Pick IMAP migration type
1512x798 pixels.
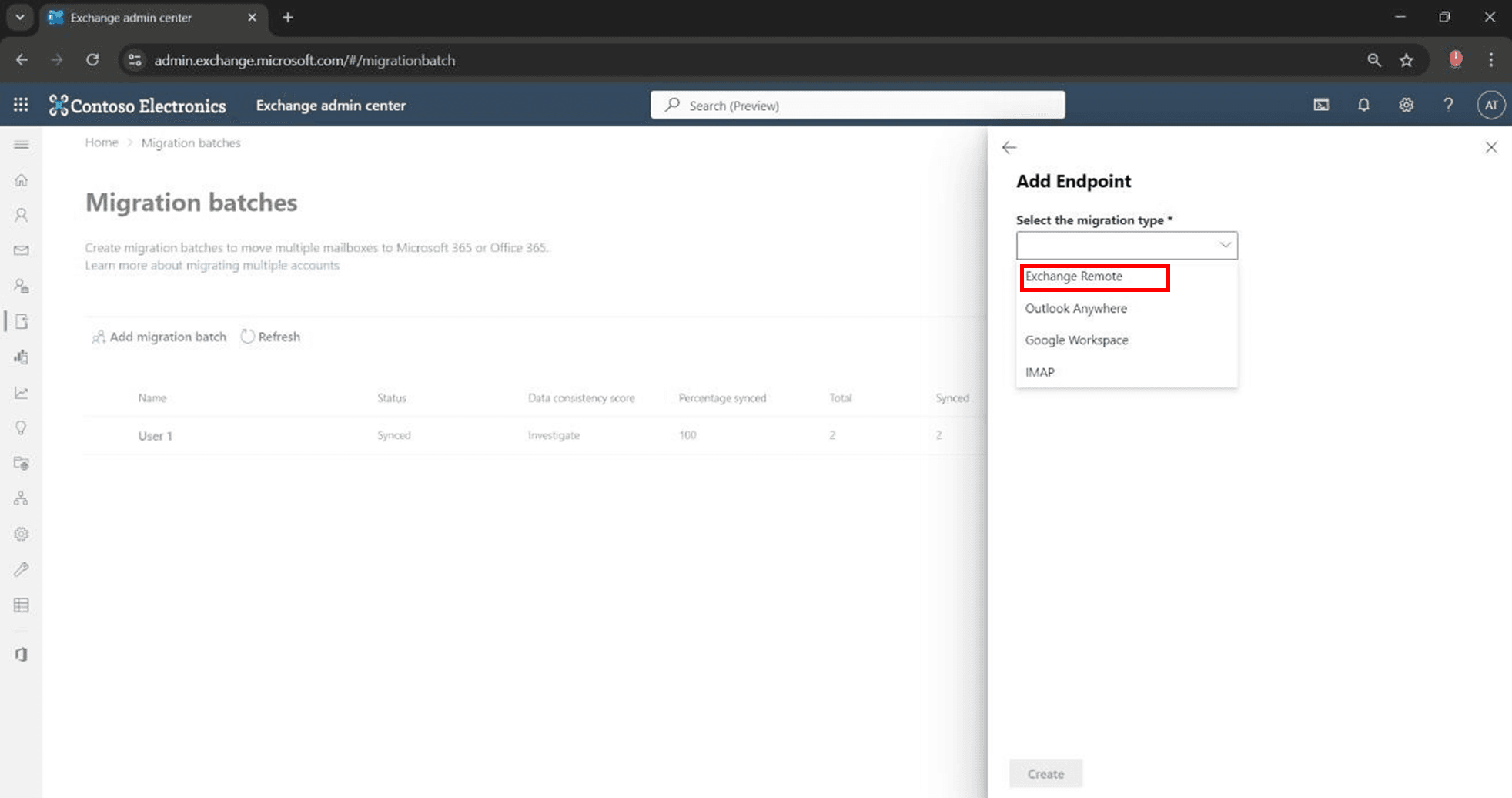click(1039, 372)
